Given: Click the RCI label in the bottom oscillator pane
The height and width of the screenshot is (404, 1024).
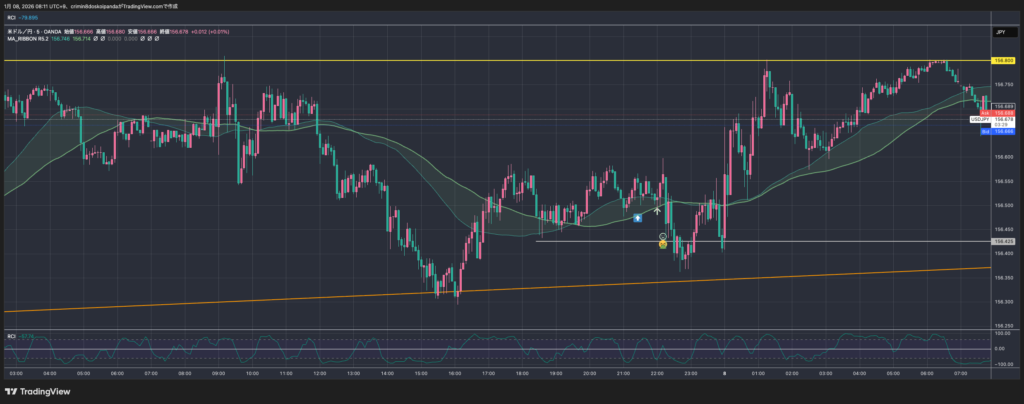Looking at the screenshot, I should tap(12, 336).
